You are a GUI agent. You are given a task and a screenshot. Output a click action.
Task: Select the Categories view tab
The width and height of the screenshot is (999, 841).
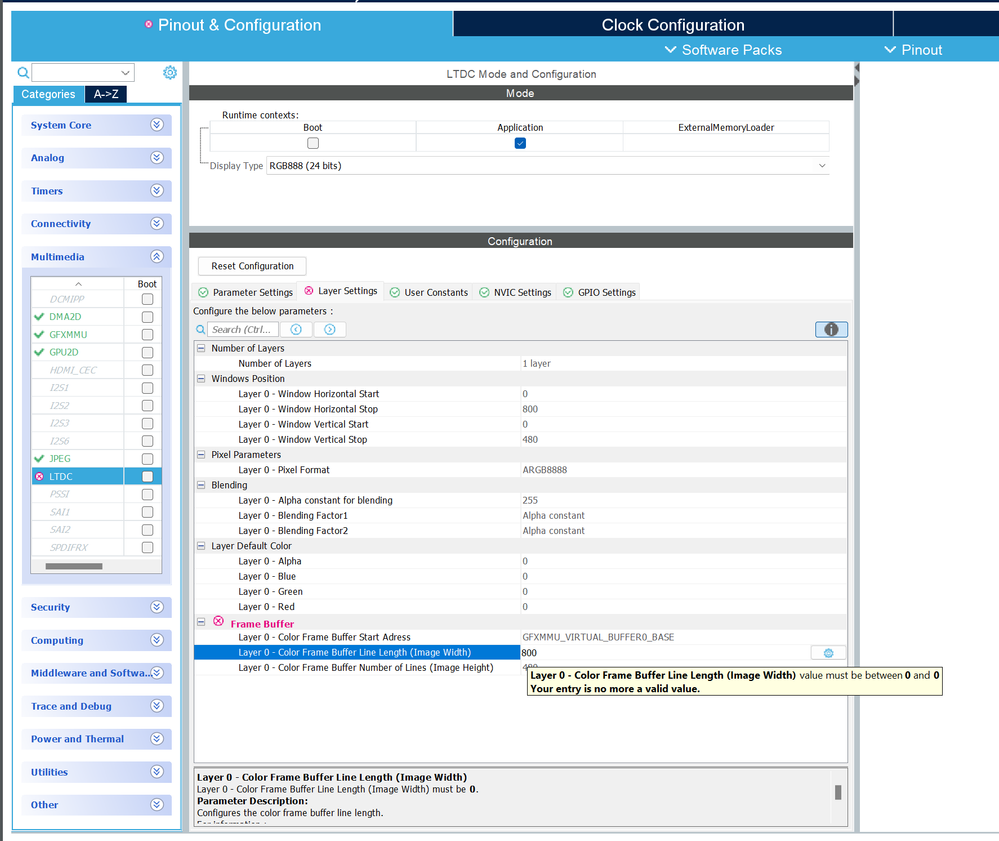pos(48,94)
